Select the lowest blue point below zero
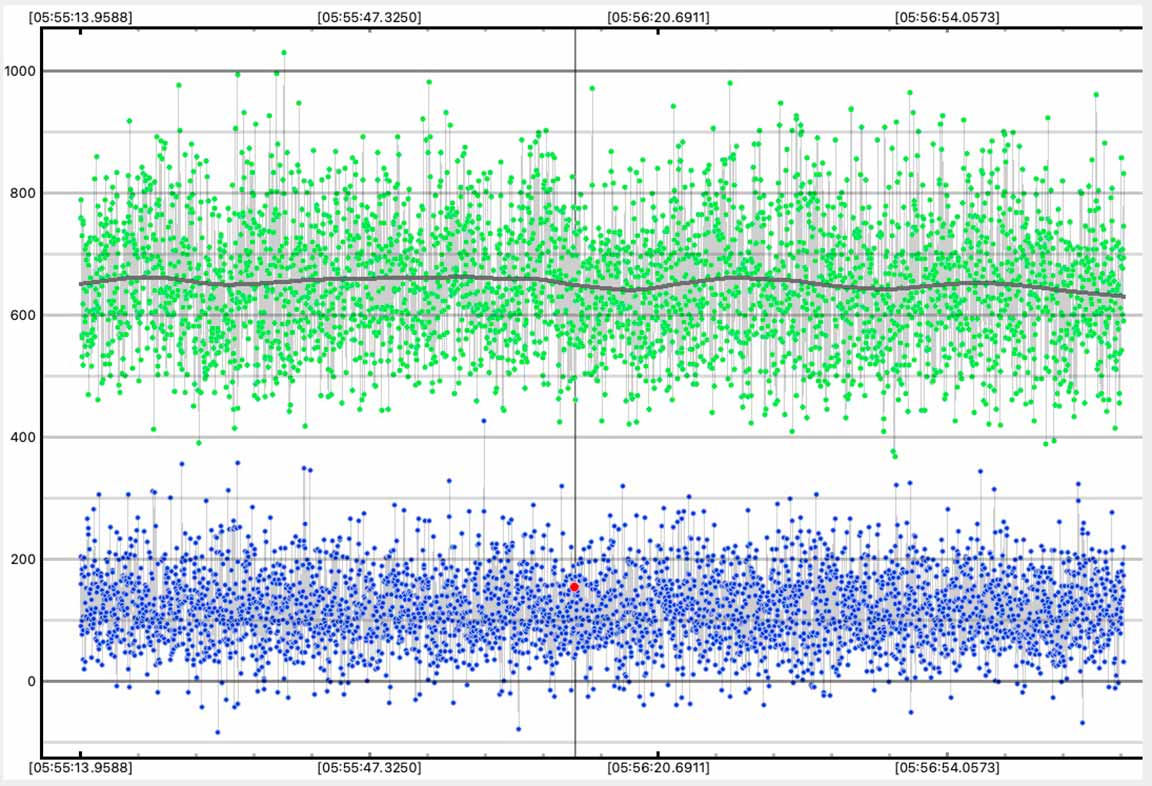The width and height of the screenshot is (1152, 786). 217,732
